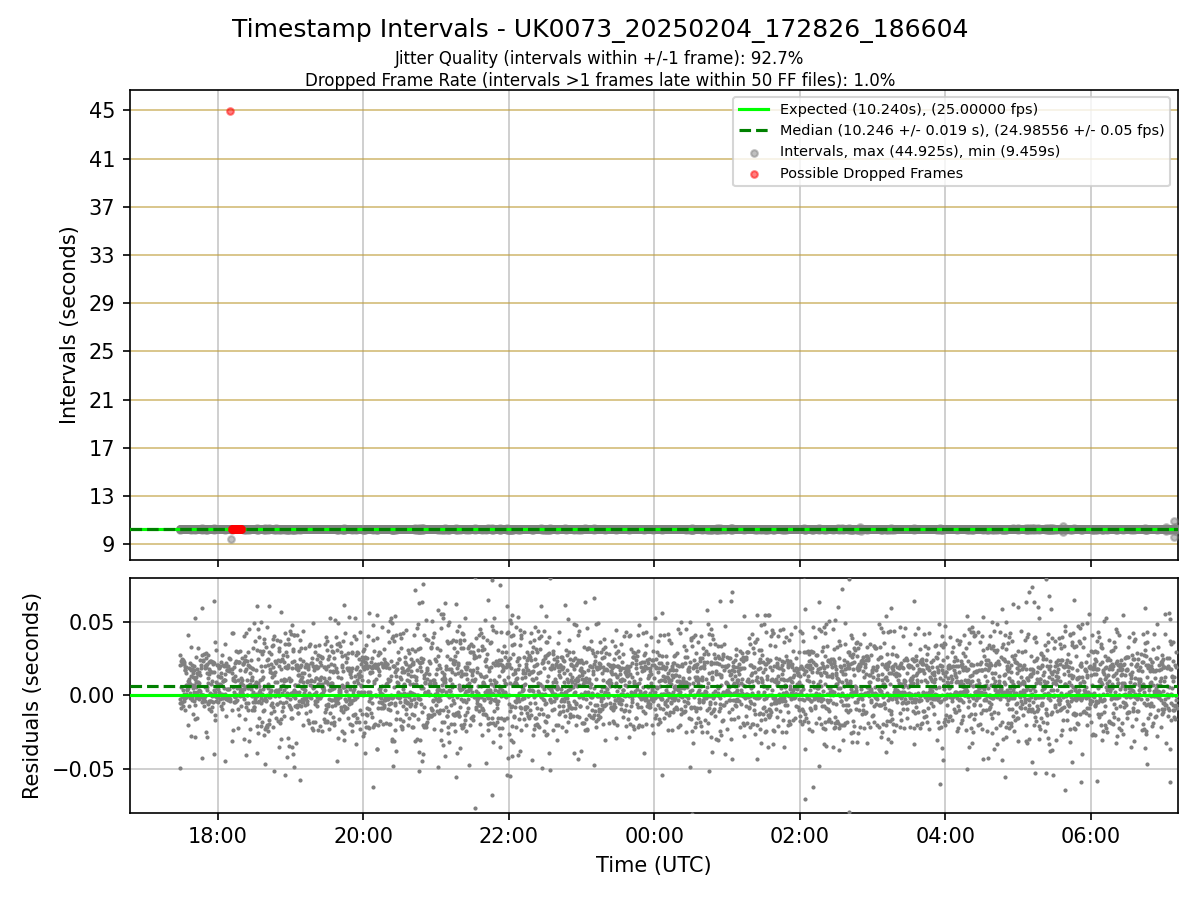
Task: Click the '18:00' x-axis tick label
Action: coord(218,836)
